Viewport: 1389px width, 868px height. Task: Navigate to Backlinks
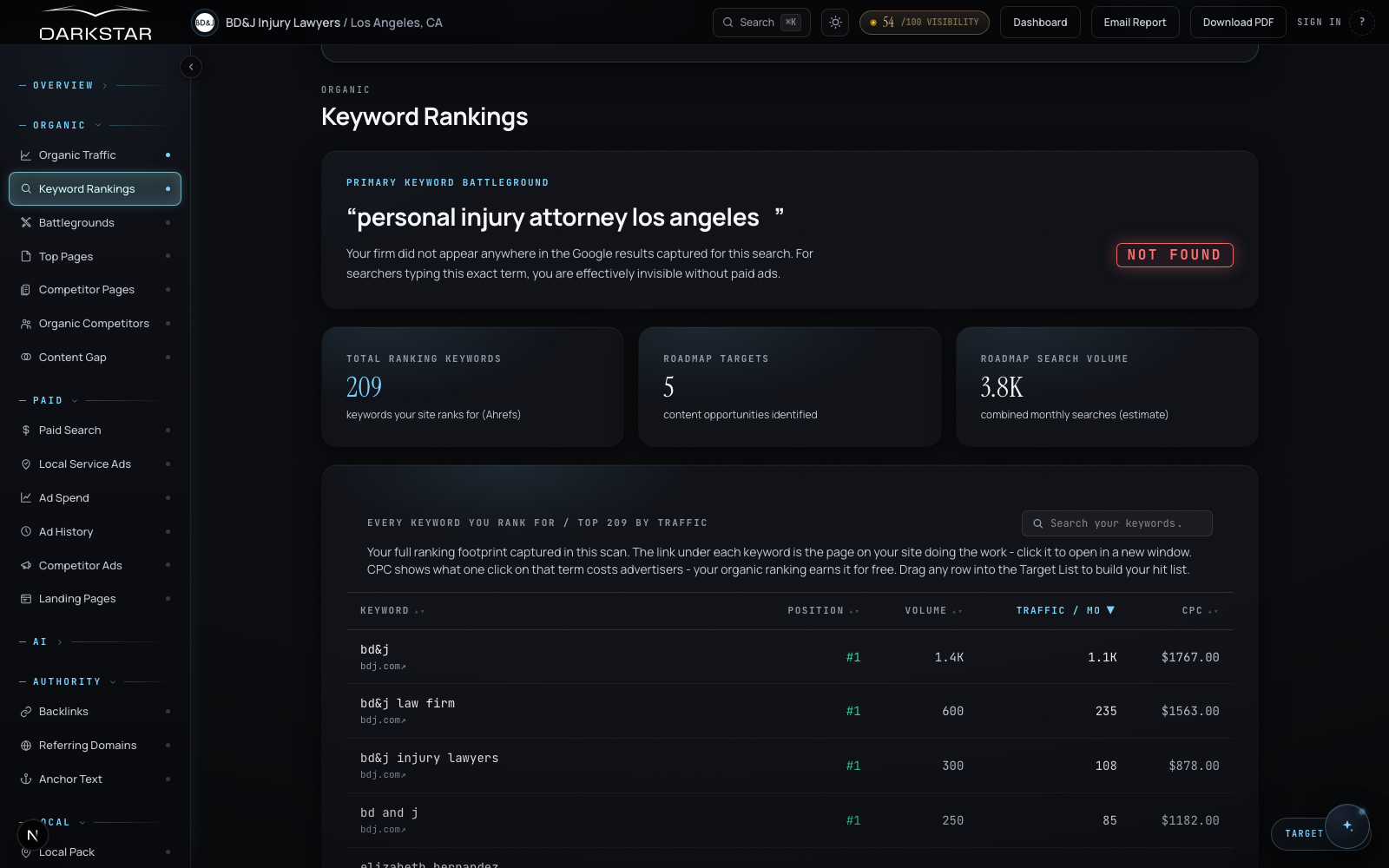(95, 712)
